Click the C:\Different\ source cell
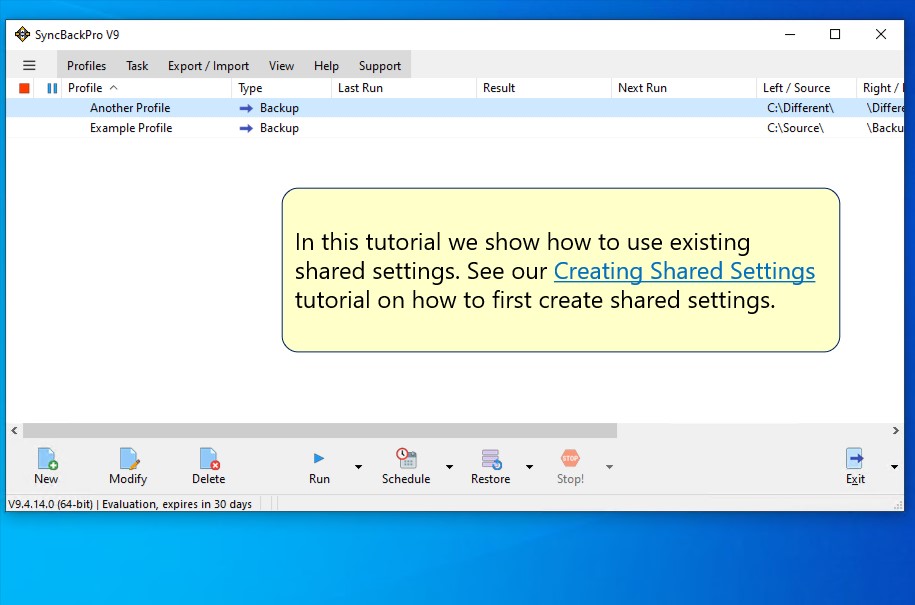Image resolution: width=915 pixels, height=605 pixels. click(x=801, y=108)
